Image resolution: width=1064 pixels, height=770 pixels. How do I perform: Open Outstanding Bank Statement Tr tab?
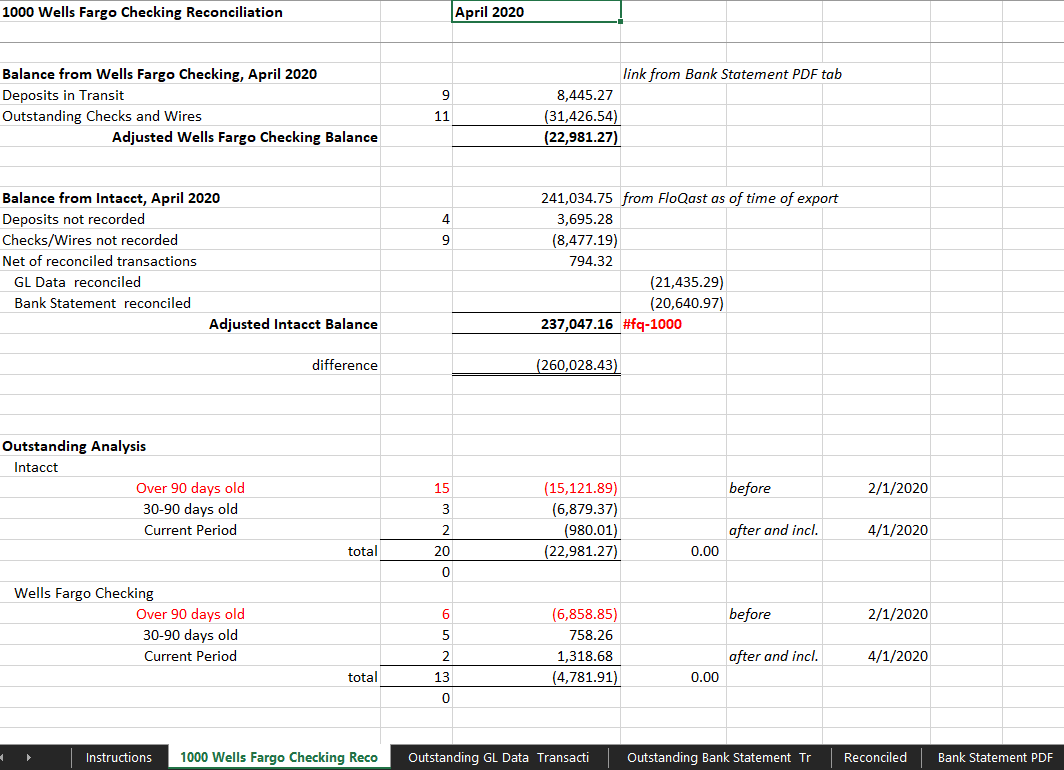719,757
